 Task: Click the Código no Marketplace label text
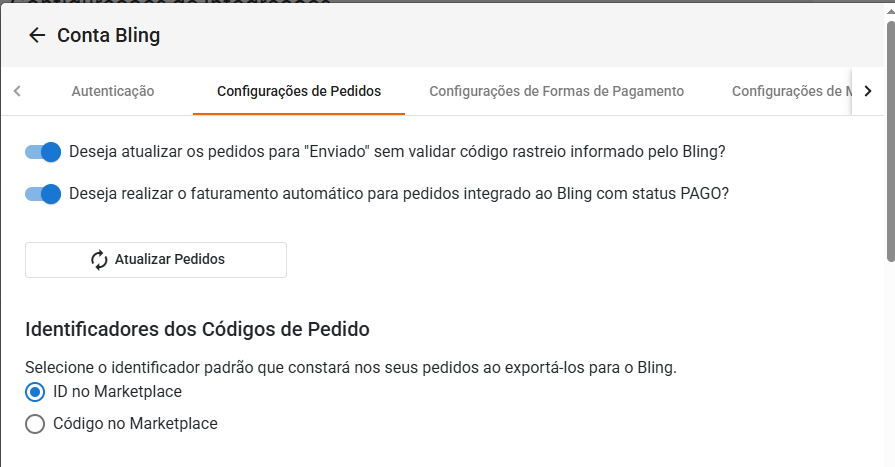(135, 424)
